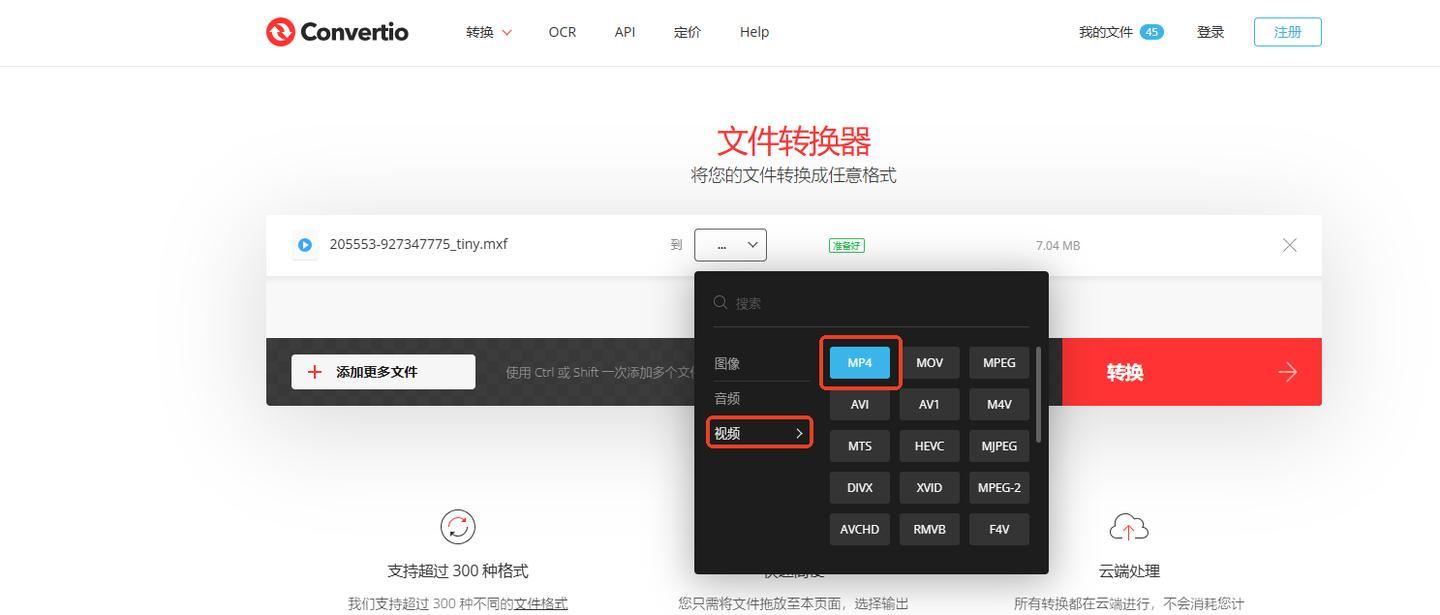
Task: Open the 文件格式 link
Action: tap(540, 603)
